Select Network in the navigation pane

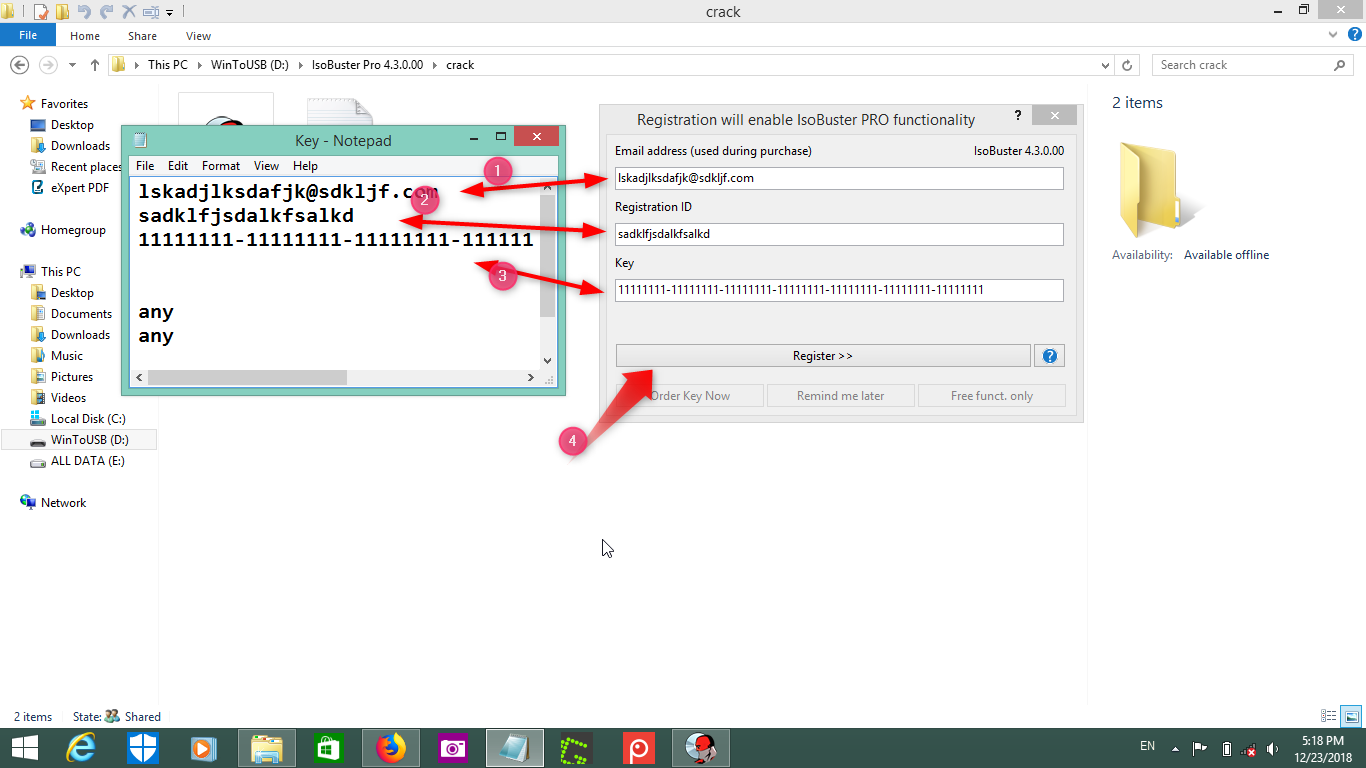click(x=63, y=503)
